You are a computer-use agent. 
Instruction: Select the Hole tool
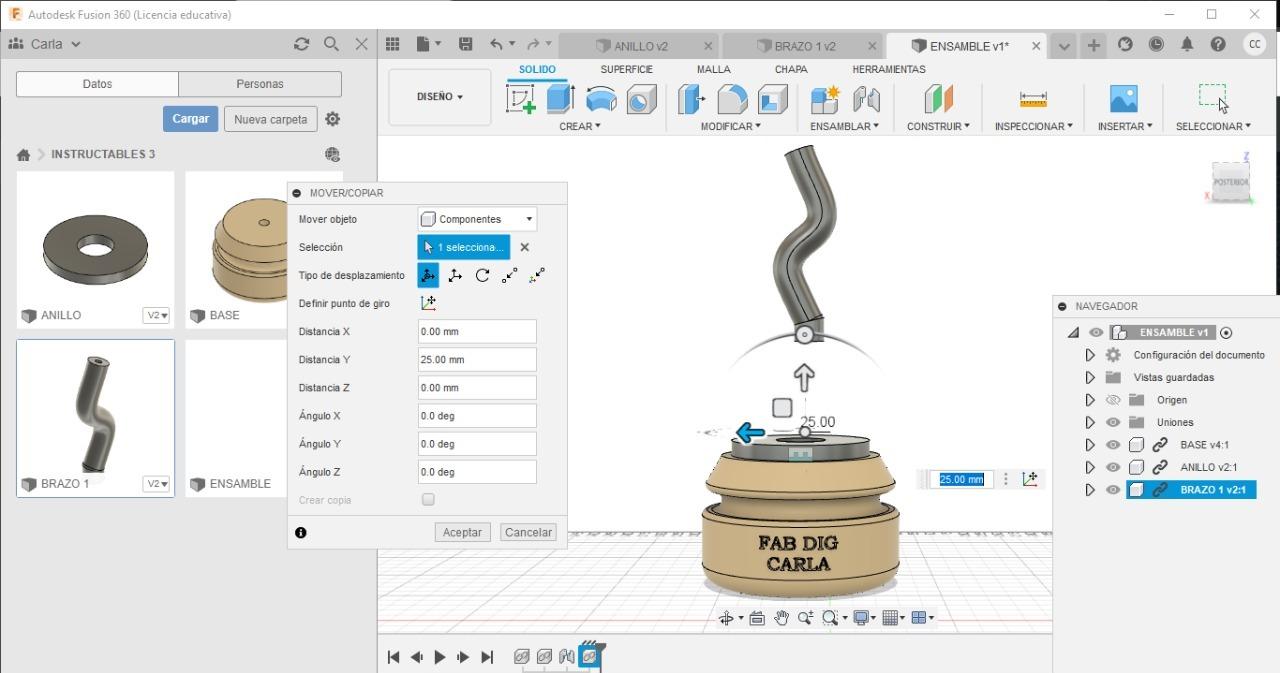point(641,99)
